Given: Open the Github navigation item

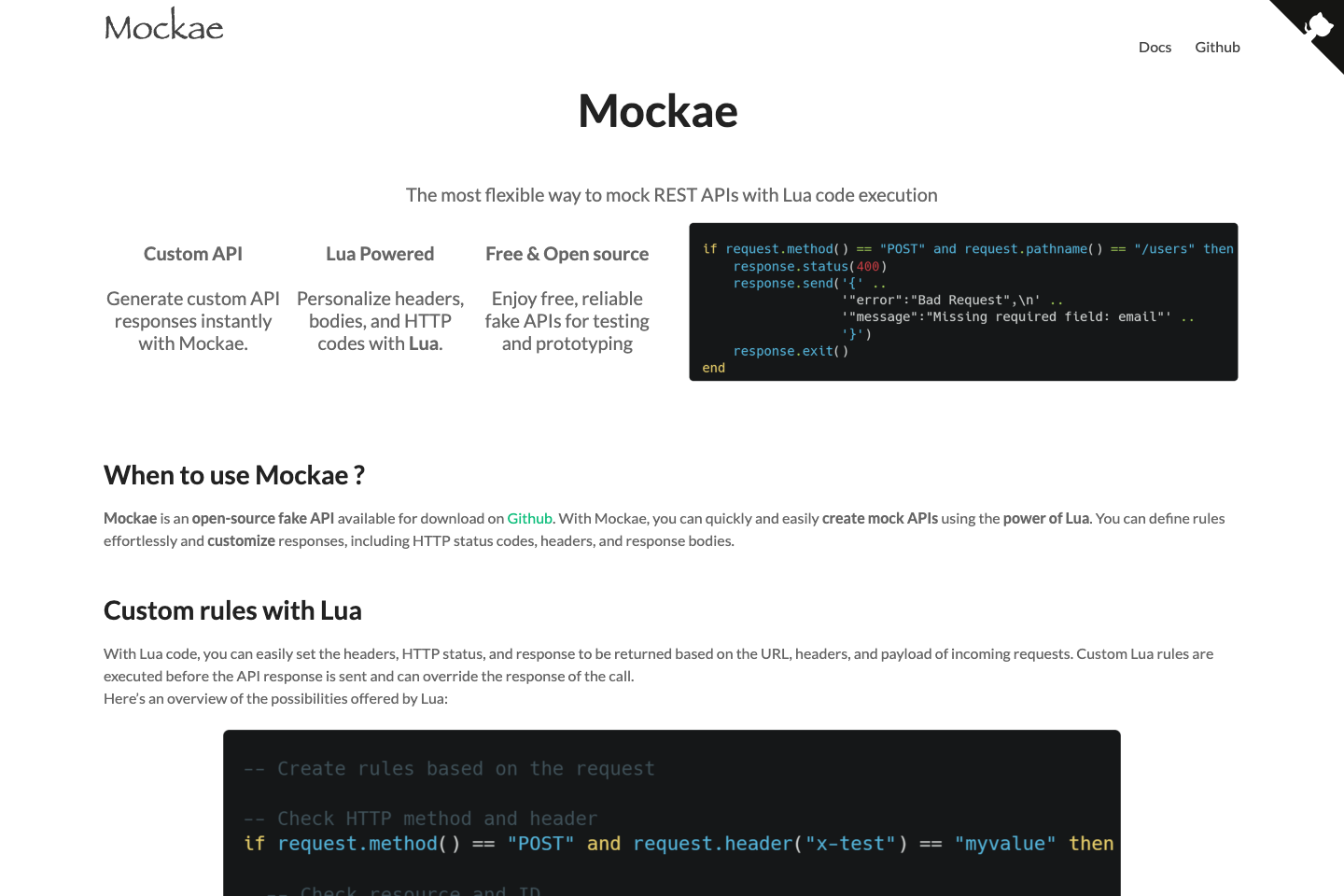Looking at the screenshot, I should pyautogui.click(x=1217, y=47).
